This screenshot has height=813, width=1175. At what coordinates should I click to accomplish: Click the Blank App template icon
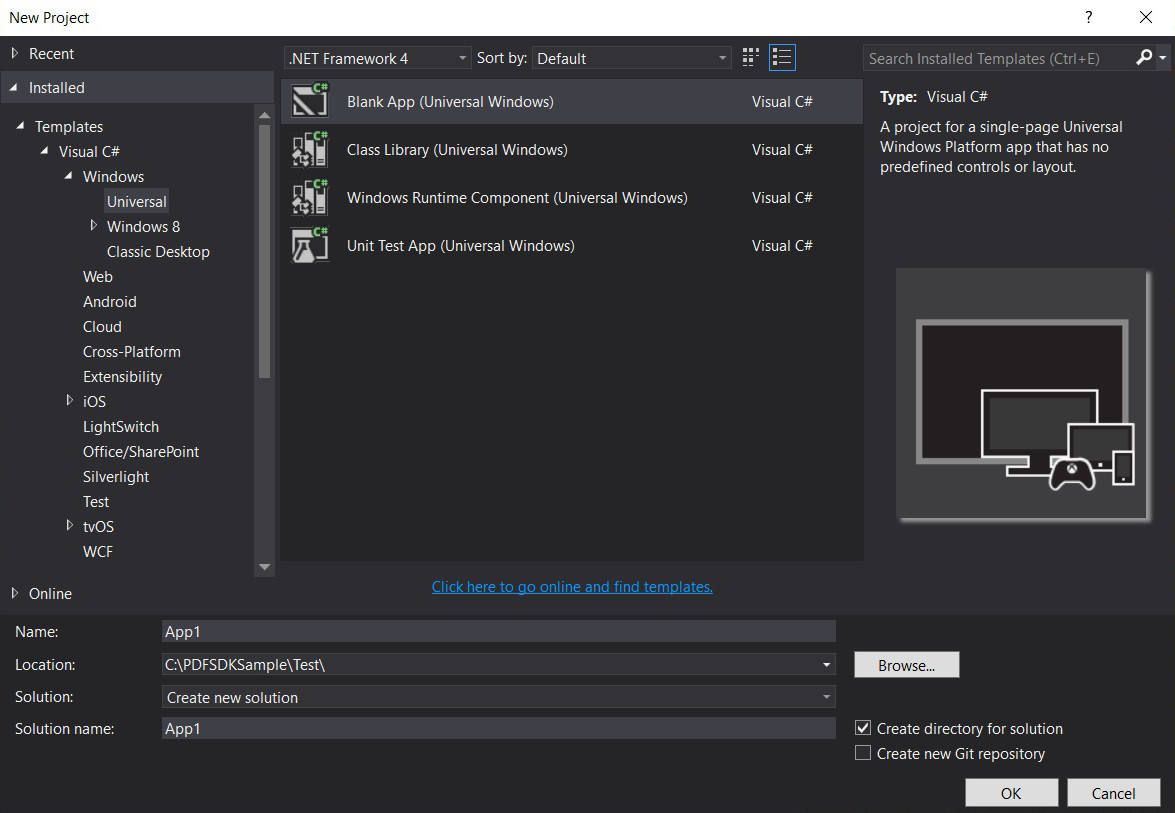pos(310,101)
